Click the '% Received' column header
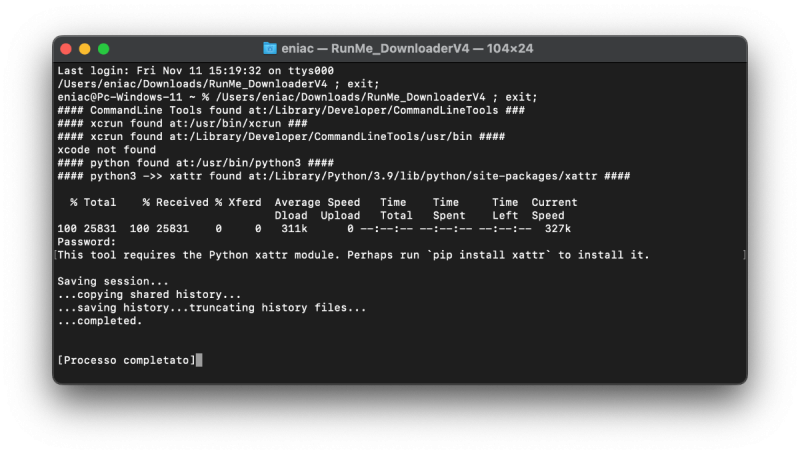 pos(176,203)
